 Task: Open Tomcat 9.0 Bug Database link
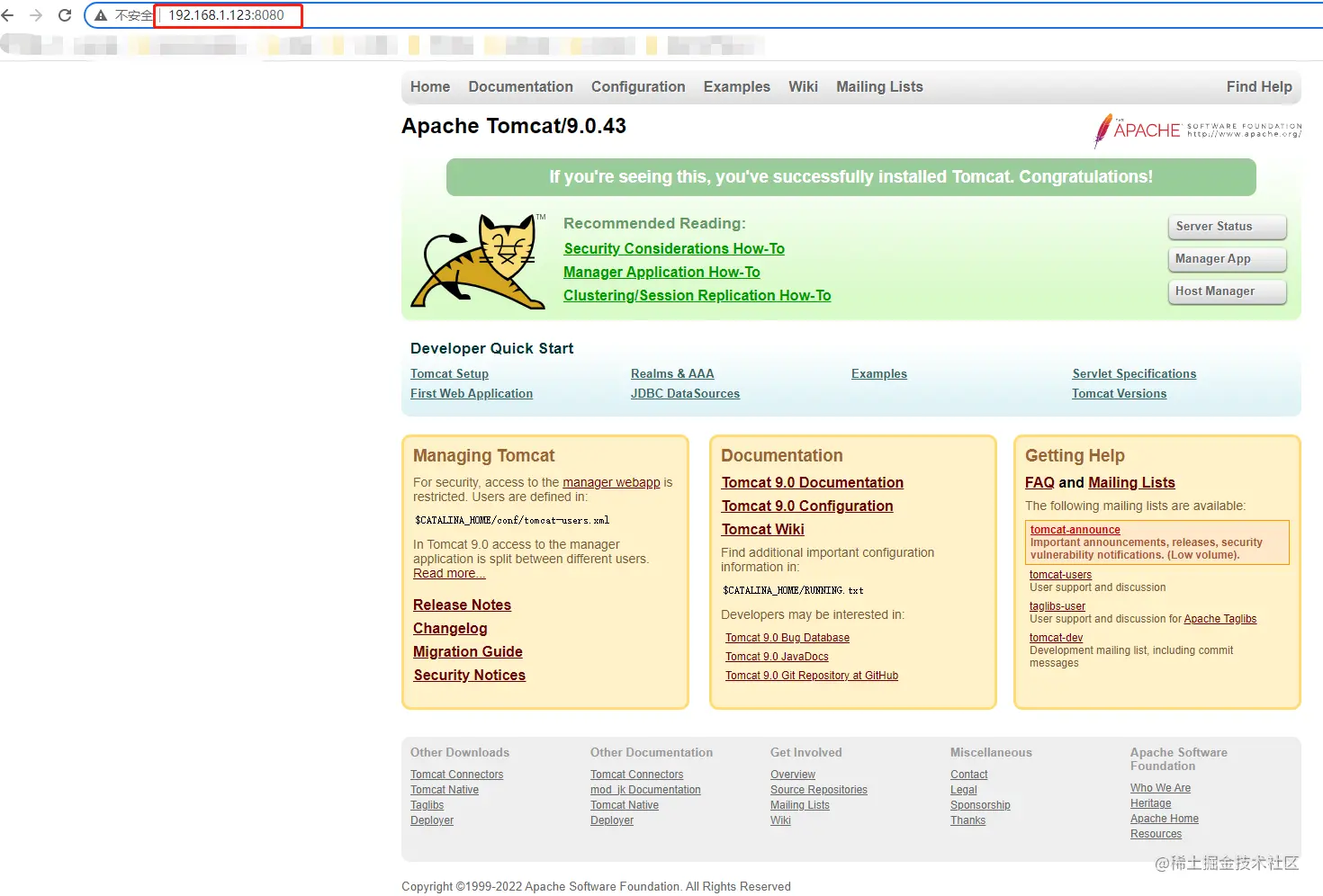click(787, 638)
